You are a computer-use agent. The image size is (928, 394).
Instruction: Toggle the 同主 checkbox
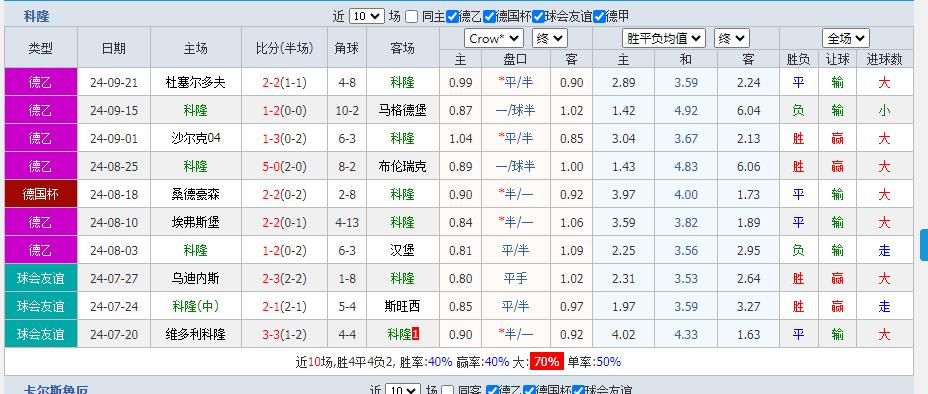[x=412, y=17]
